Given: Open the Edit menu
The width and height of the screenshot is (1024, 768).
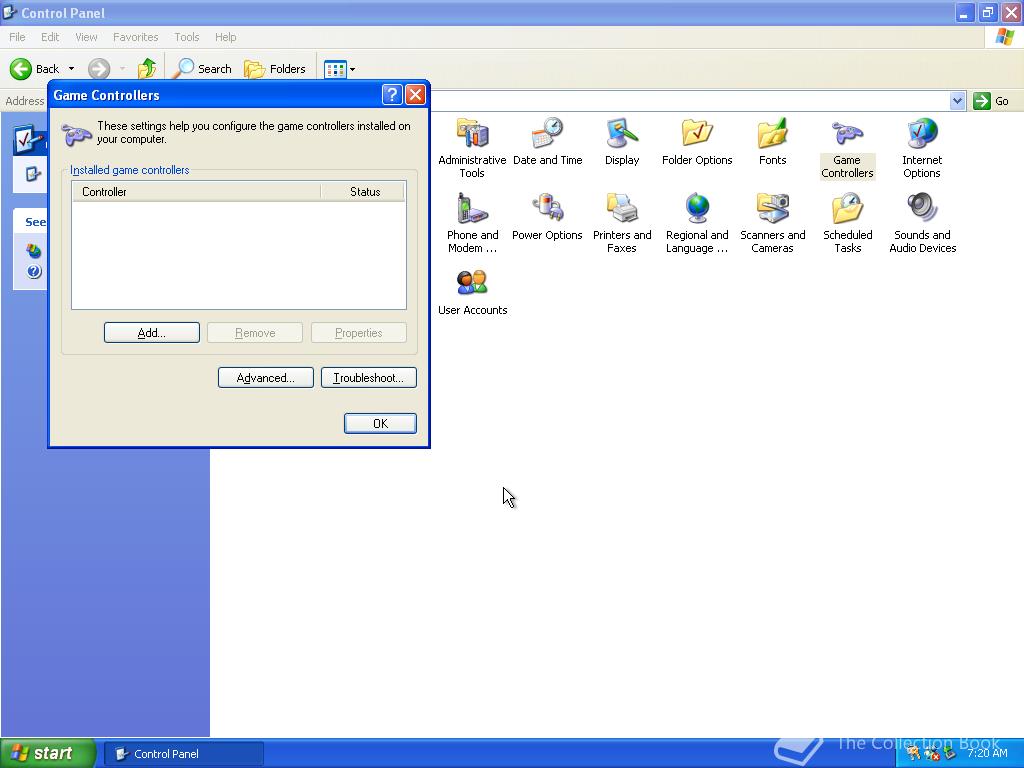Looking at the screenshot, I should coord(50,37).
